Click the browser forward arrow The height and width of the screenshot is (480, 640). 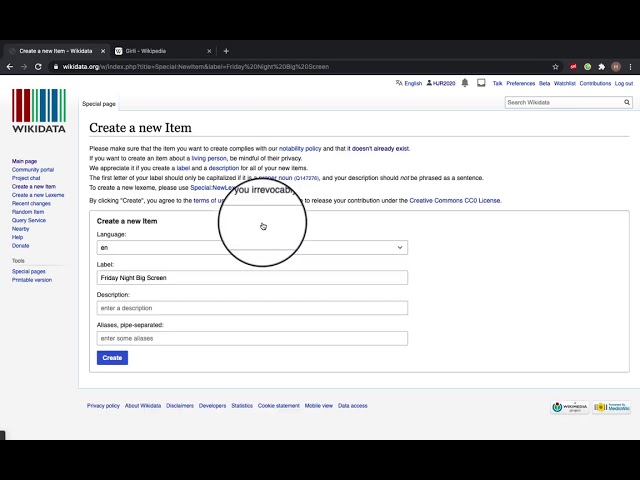click(x=24, y=67)
